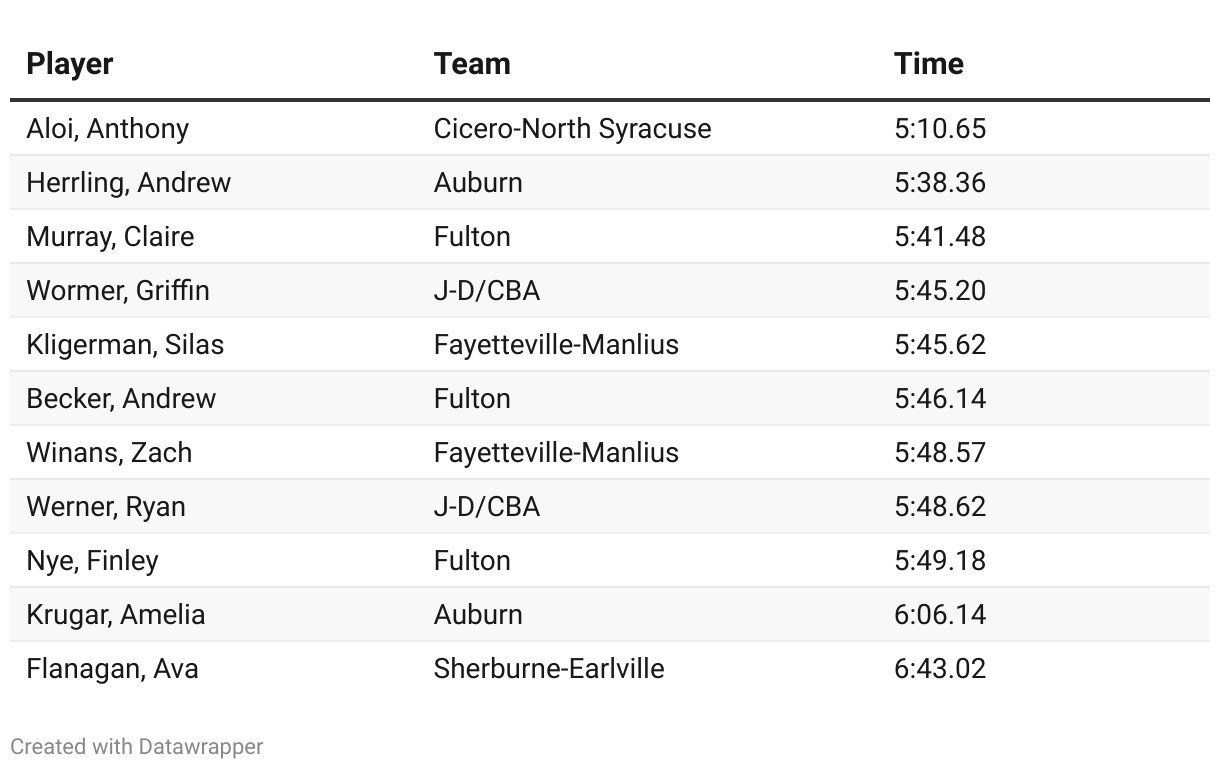Click Becker, Andrew in the list

[121, 399]
